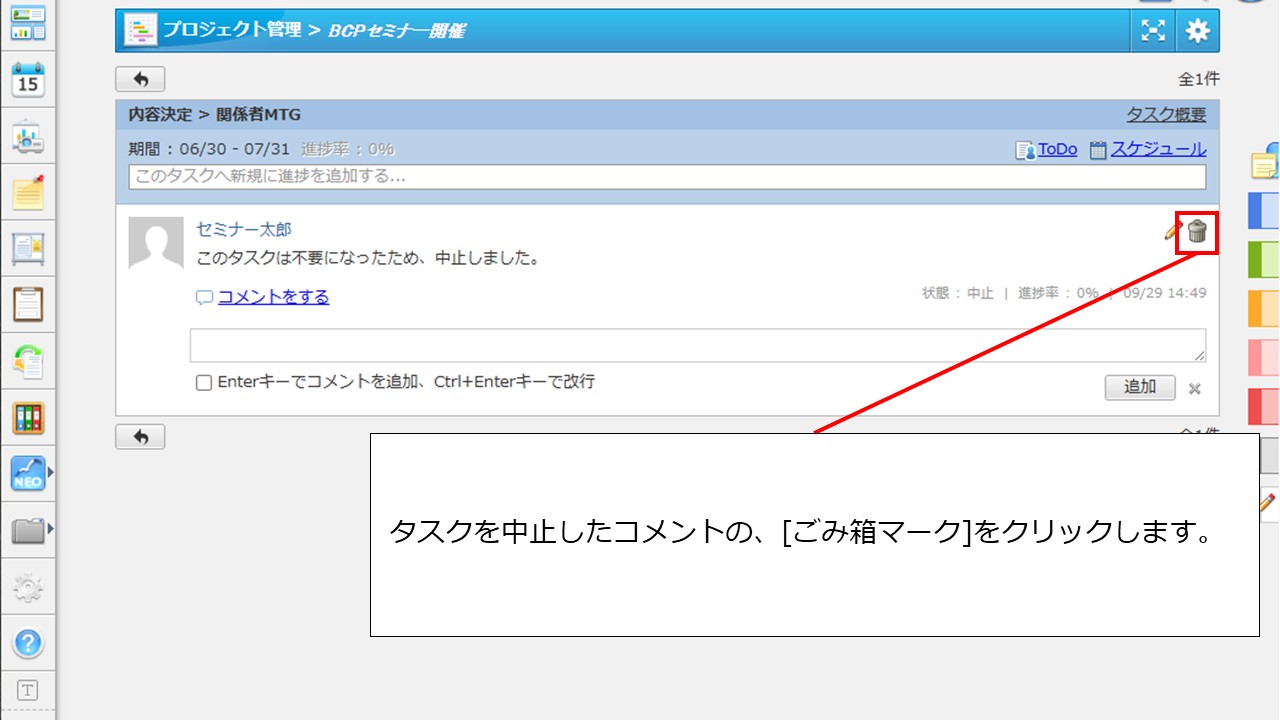Screen dimensions: 1280x720
Task: Select the green color tab on the right edge
Action: [1264, 260]
